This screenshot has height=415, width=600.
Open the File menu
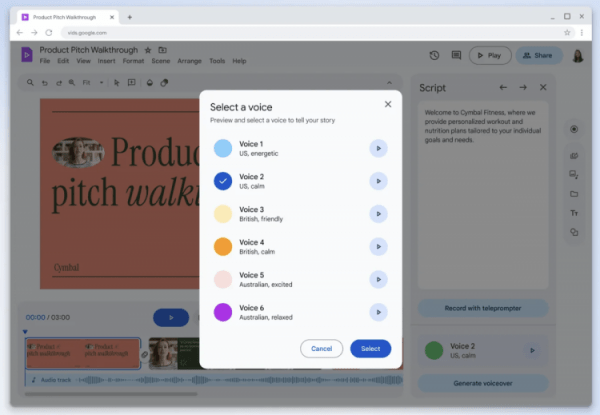pos(45,61)
